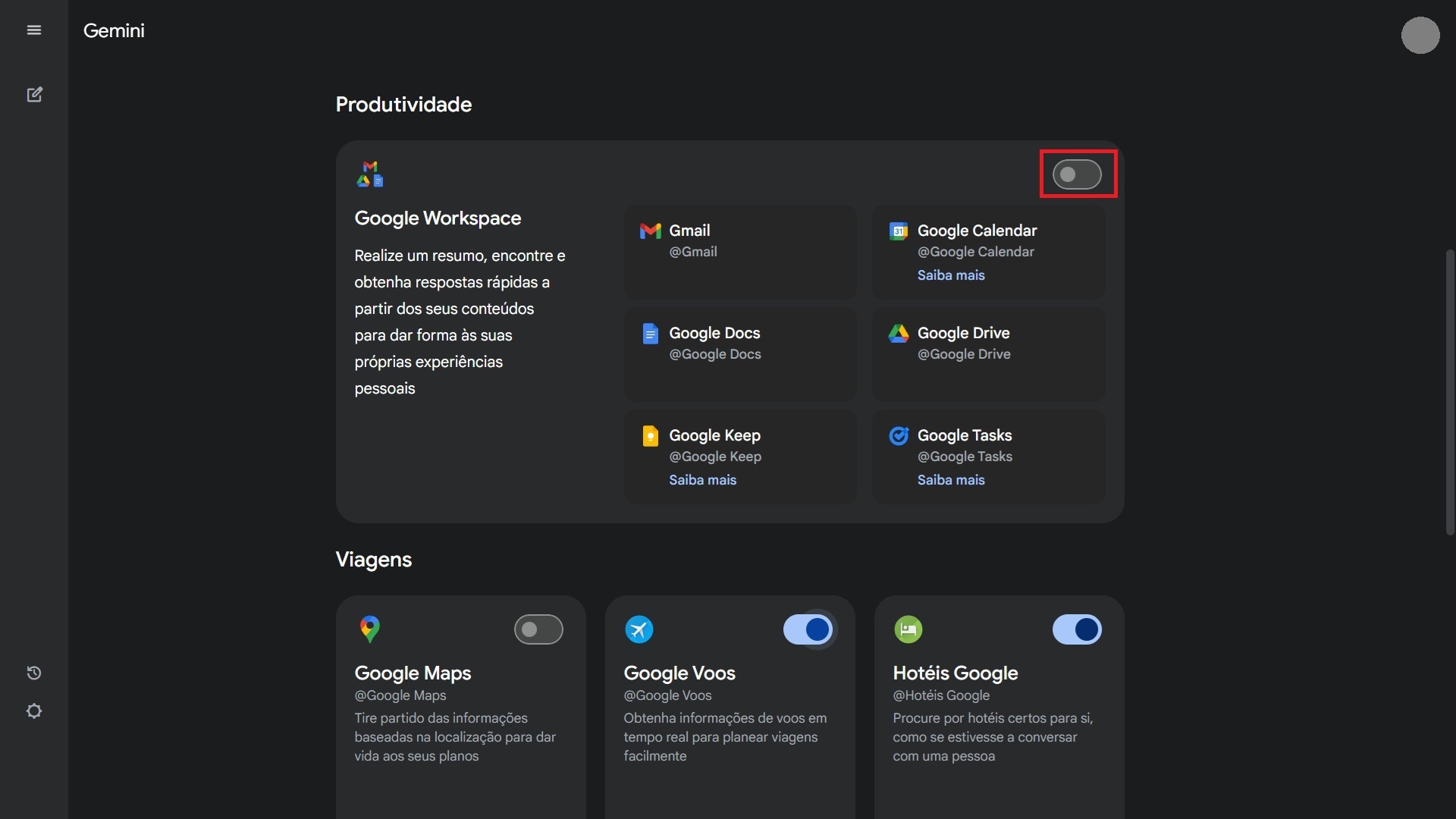Click the @Google Docs handle text
The height and width of the screenshot is (819, 1456).
[715, 354]
